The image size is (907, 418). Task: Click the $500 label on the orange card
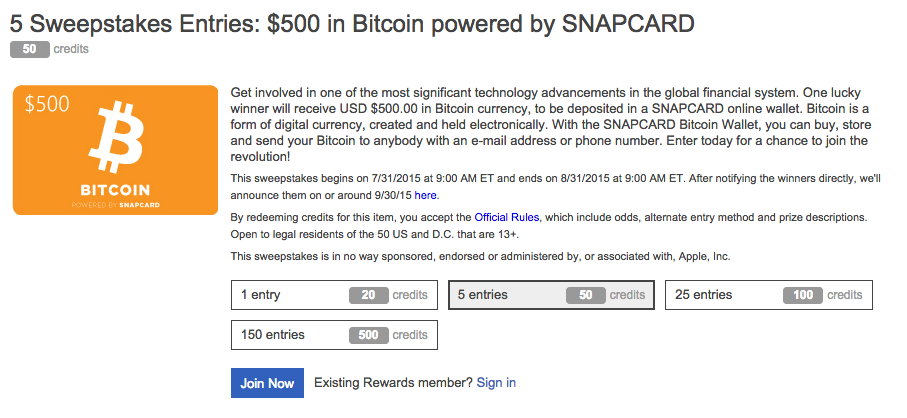pos(47,104)
